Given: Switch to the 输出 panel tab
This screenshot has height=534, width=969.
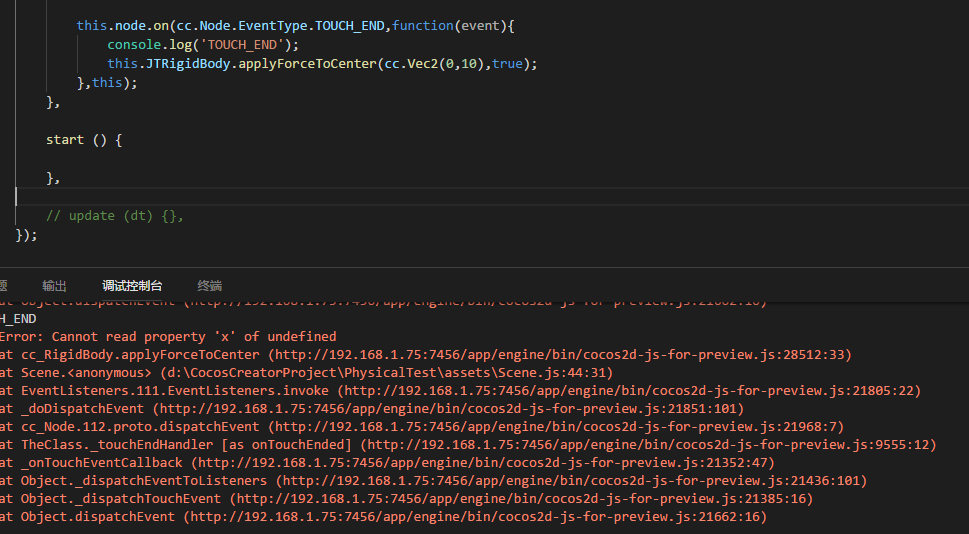Looking at the screenshot, I should (54, 286).
